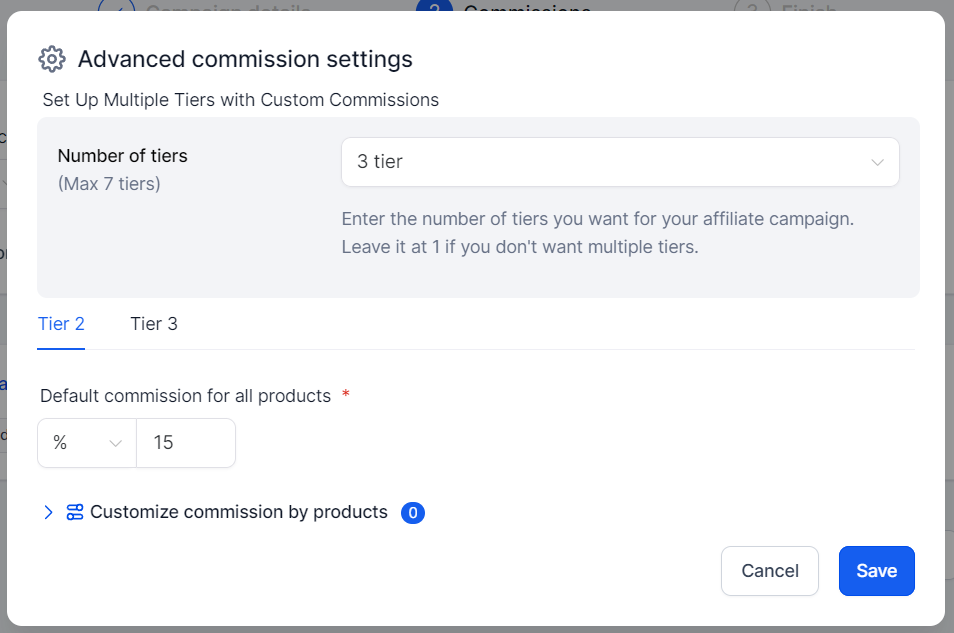The image size is (954, 633).
Task: Save the commission settings
Action: 876,571
